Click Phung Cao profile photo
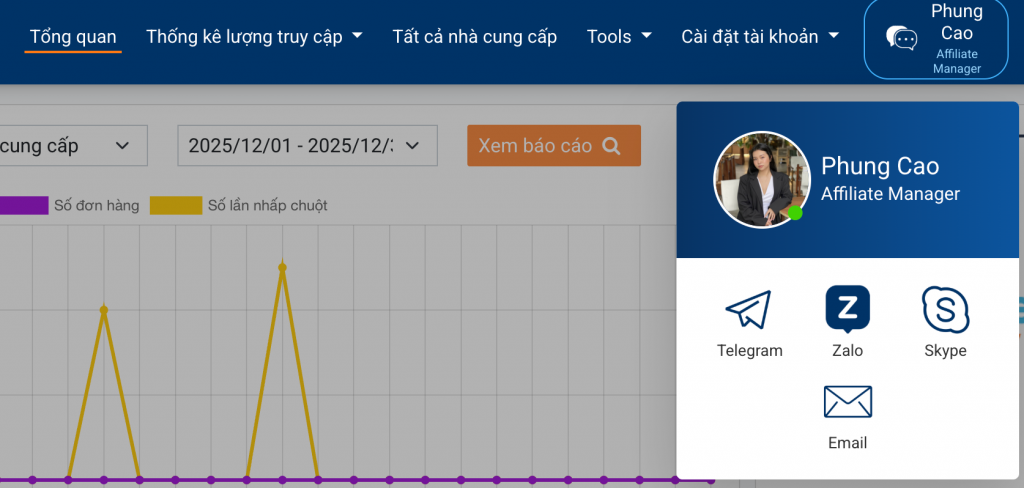 click(x=760, y=180)
